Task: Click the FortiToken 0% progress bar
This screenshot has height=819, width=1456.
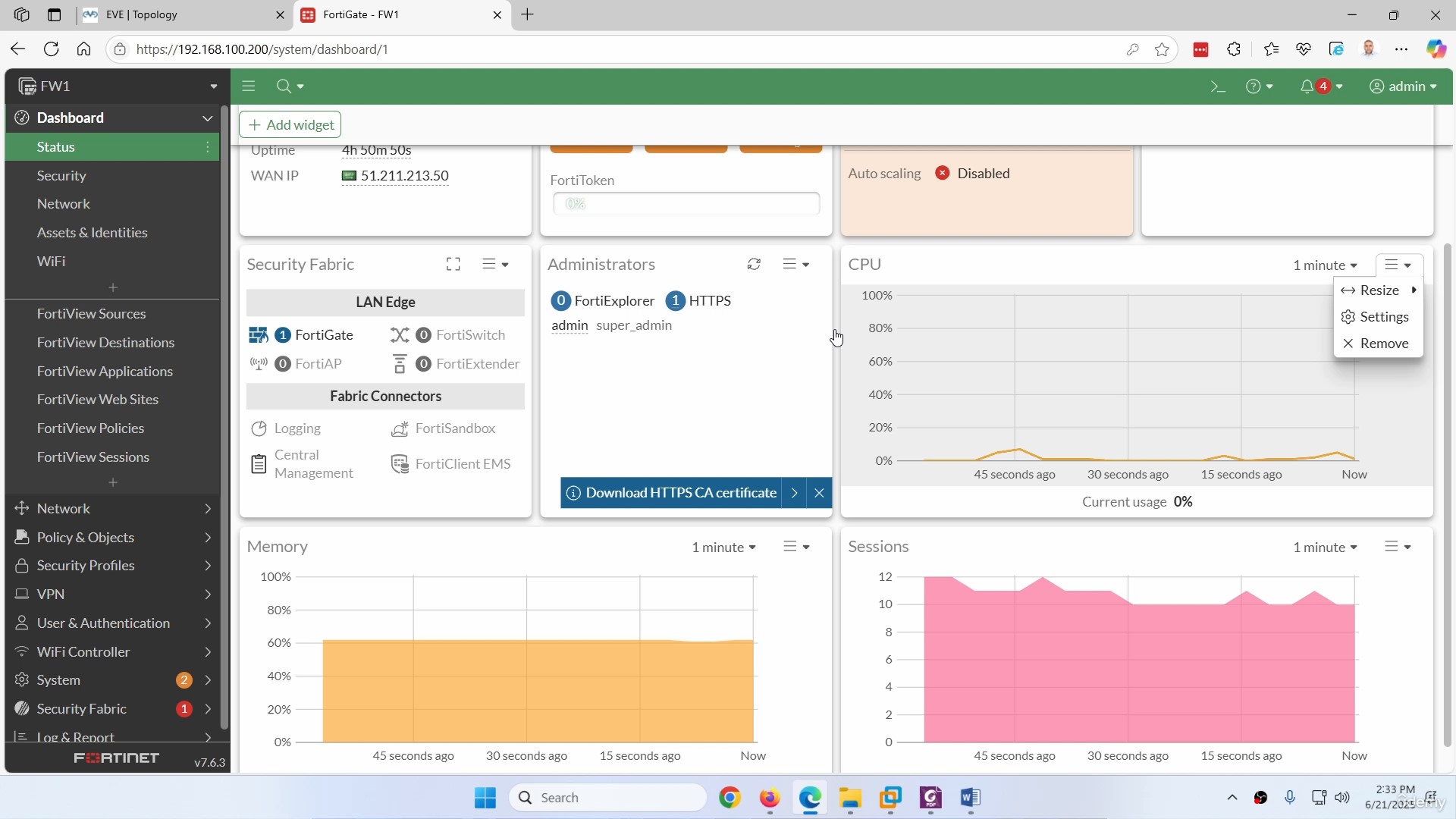Action: [686, 204]
